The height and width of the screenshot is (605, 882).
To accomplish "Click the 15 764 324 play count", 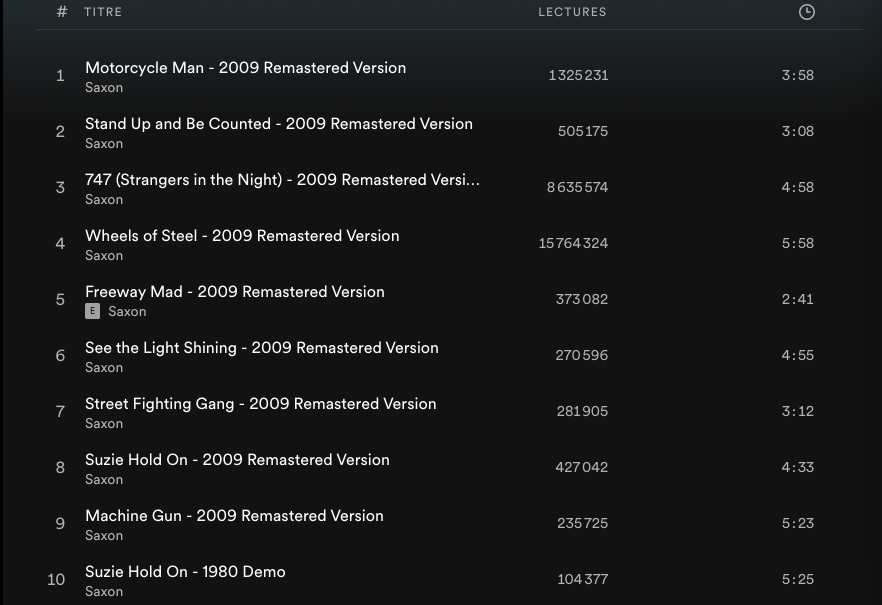I will pyautogui.click(x=573, y=244).
